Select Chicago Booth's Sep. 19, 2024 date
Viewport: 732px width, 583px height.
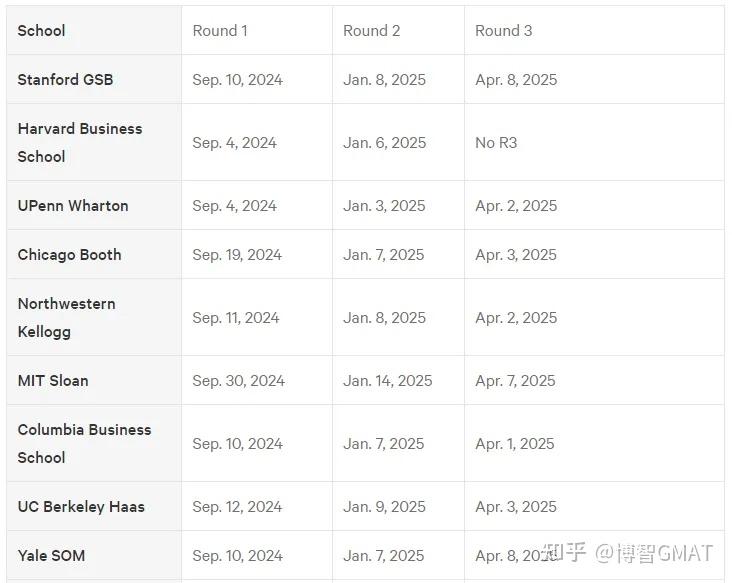(x=237, y=255)
